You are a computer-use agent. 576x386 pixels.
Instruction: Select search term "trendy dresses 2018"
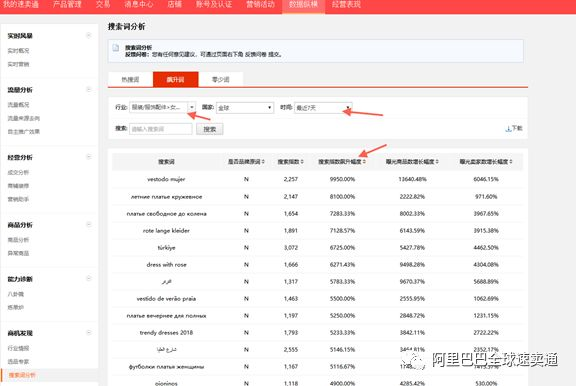tap(166, 332)
